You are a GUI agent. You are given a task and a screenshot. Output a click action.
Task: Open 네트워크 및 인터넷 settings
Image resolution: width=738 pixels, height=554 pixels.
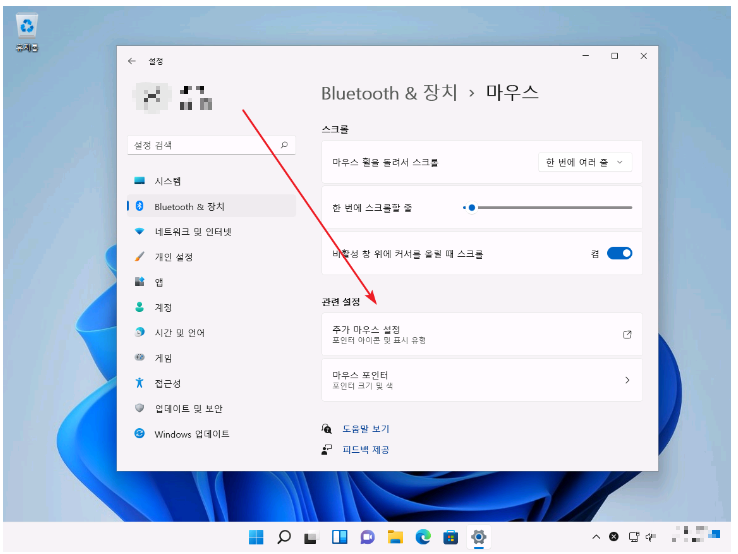point(211,232)
